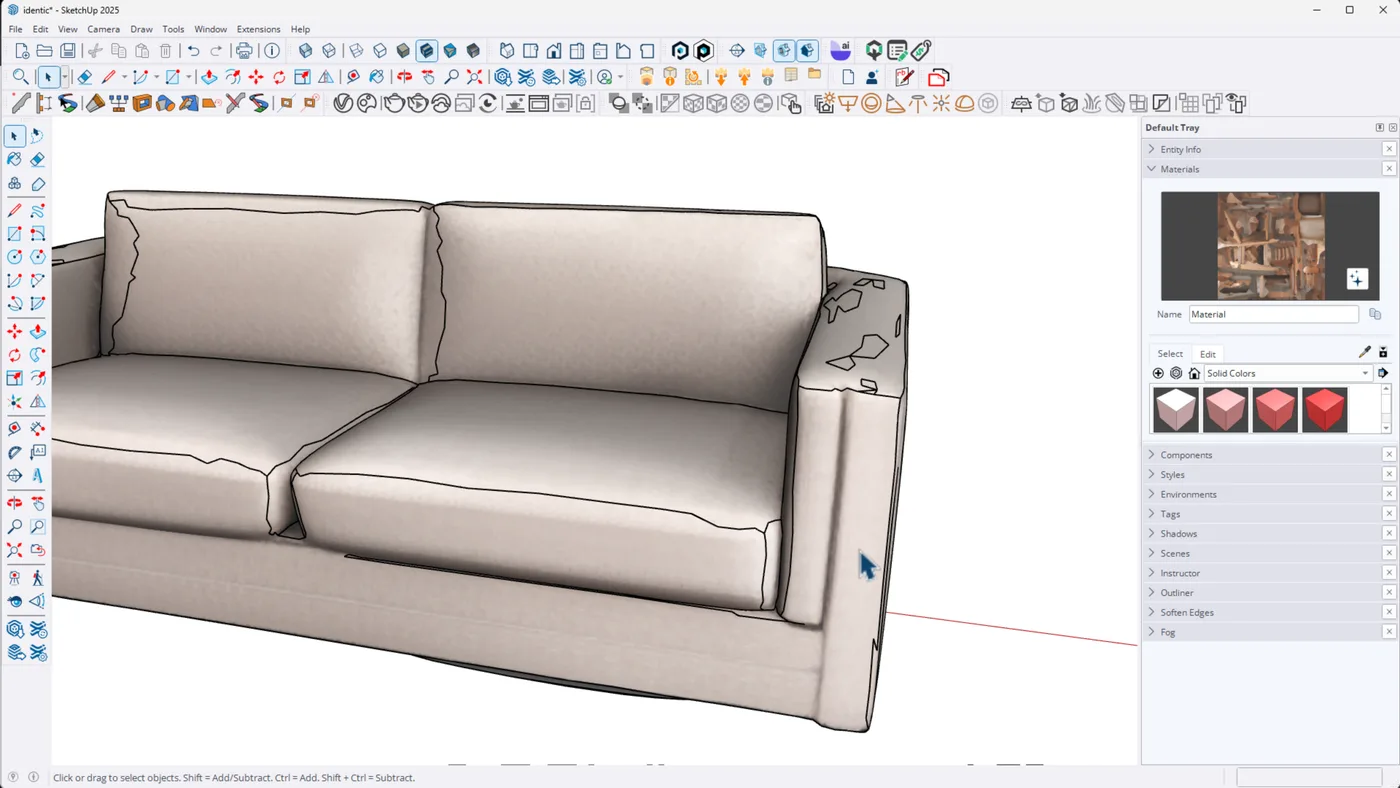Open the Solid Colors library dropdown
This screenshot has height=788, width=1400.
[x=1365, y=373]
